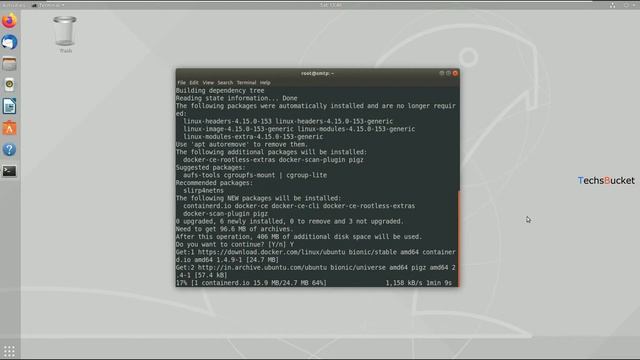Open the terminal File menu
Viewport: 640px width, 360px height.
tap(182, 82)
